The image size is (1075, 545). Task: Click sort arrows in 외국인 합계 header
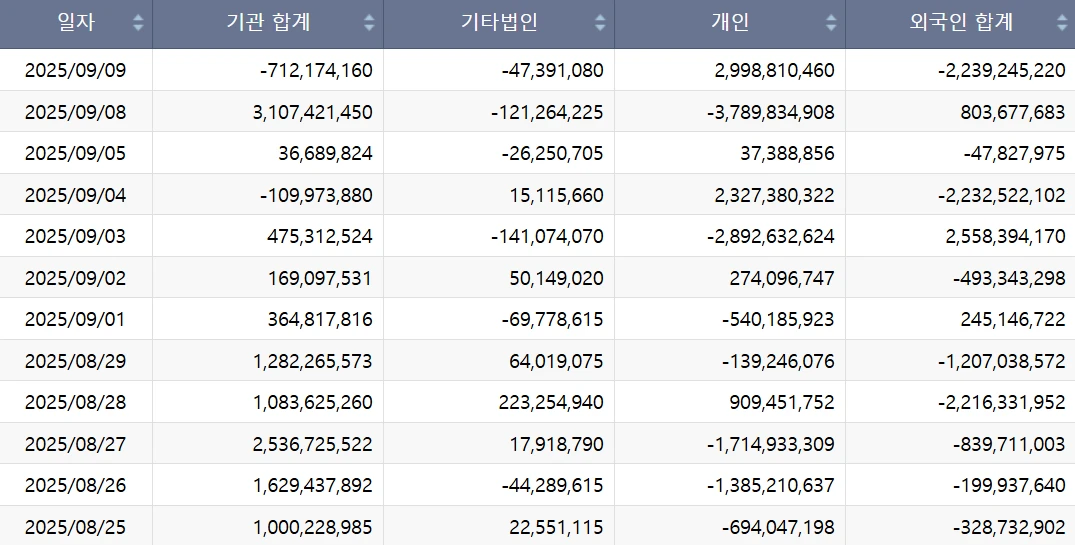[1062, 23]
